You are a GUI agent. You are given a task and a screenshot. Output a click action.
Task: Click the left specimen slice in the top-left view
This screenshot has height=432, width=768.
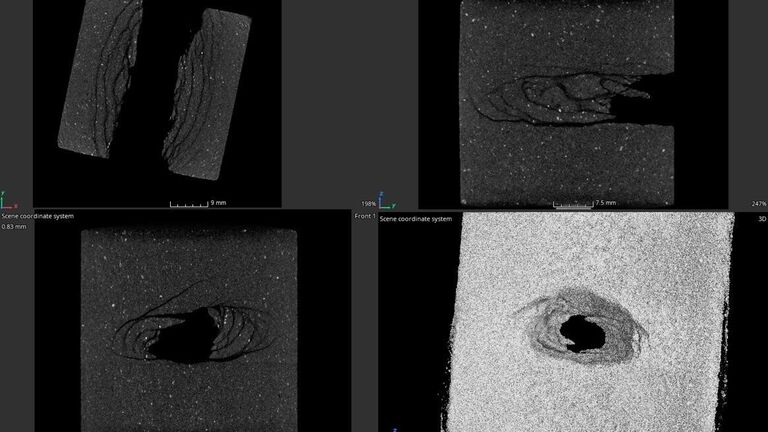click(x=98, y=78)
